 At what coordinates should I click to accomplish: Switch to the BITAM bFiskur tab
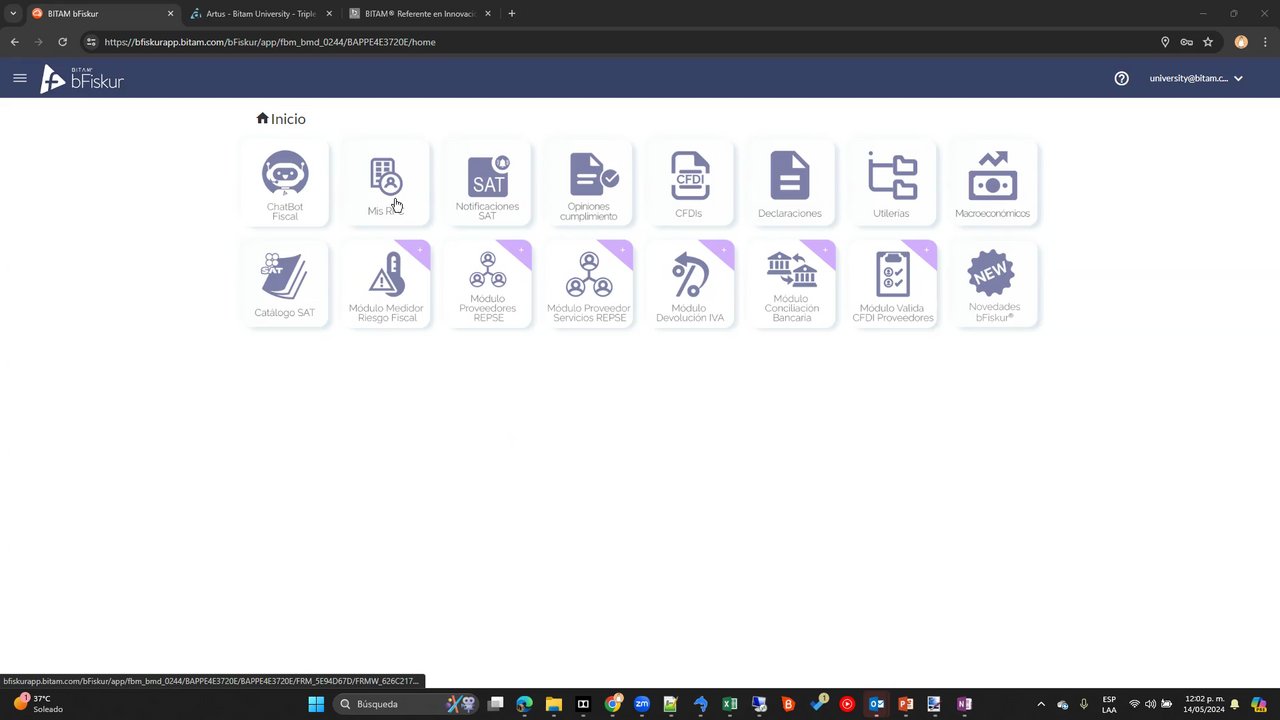pyautogui.click(x=100, y=14)
